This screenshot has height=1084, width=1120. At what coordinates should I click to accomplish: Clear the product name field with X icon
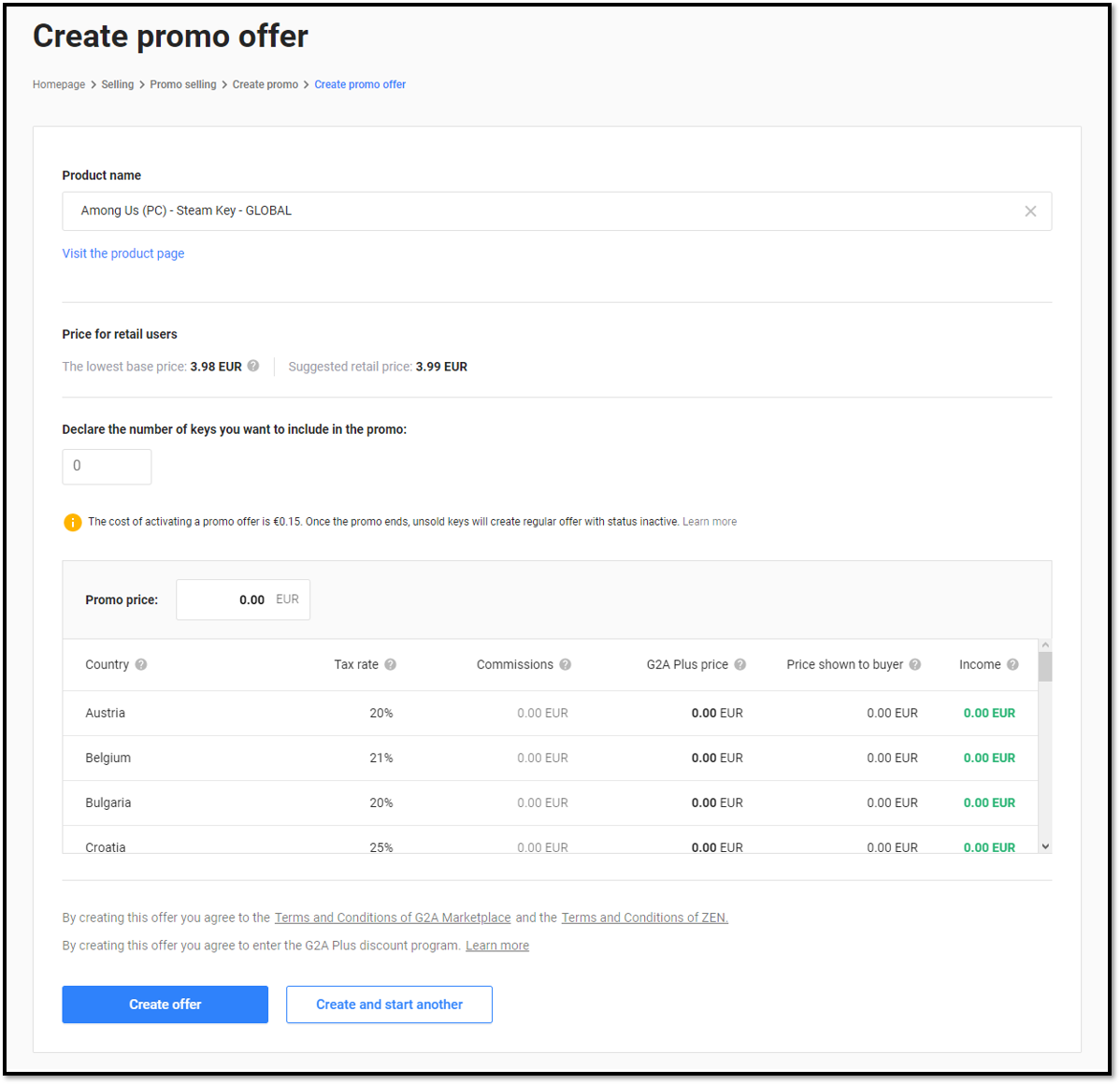[x=1030, y=211]
